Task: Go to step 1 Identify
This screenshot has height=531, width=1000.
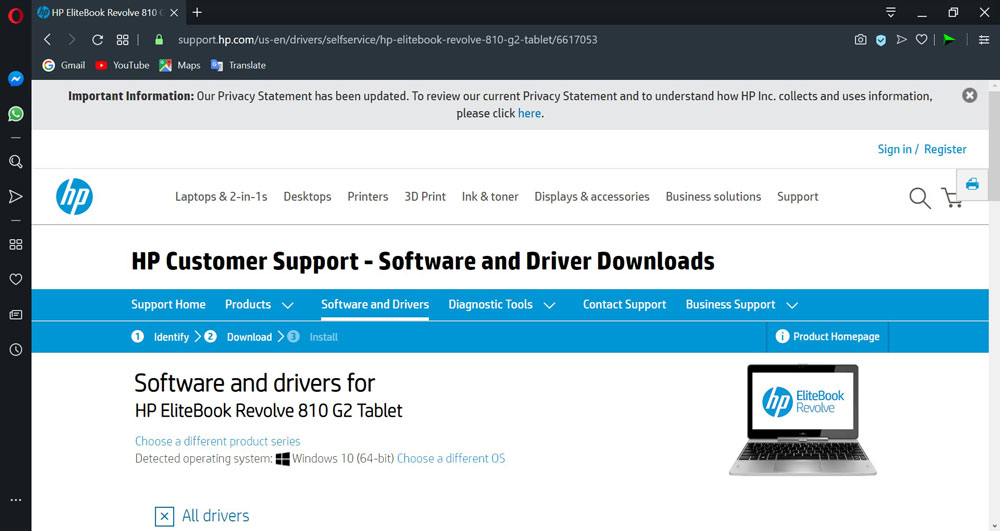Action: 161,337
